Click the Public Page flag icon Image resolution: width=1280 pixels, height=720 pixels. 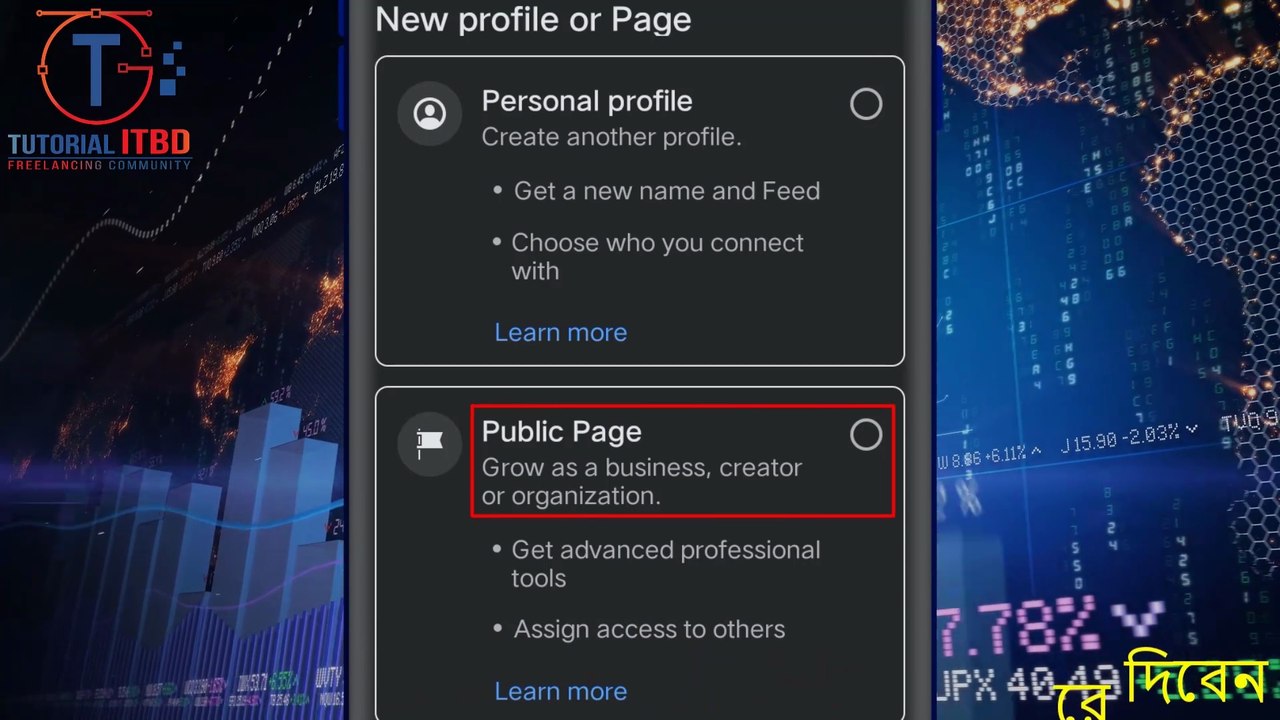click(x=430, y=443)
